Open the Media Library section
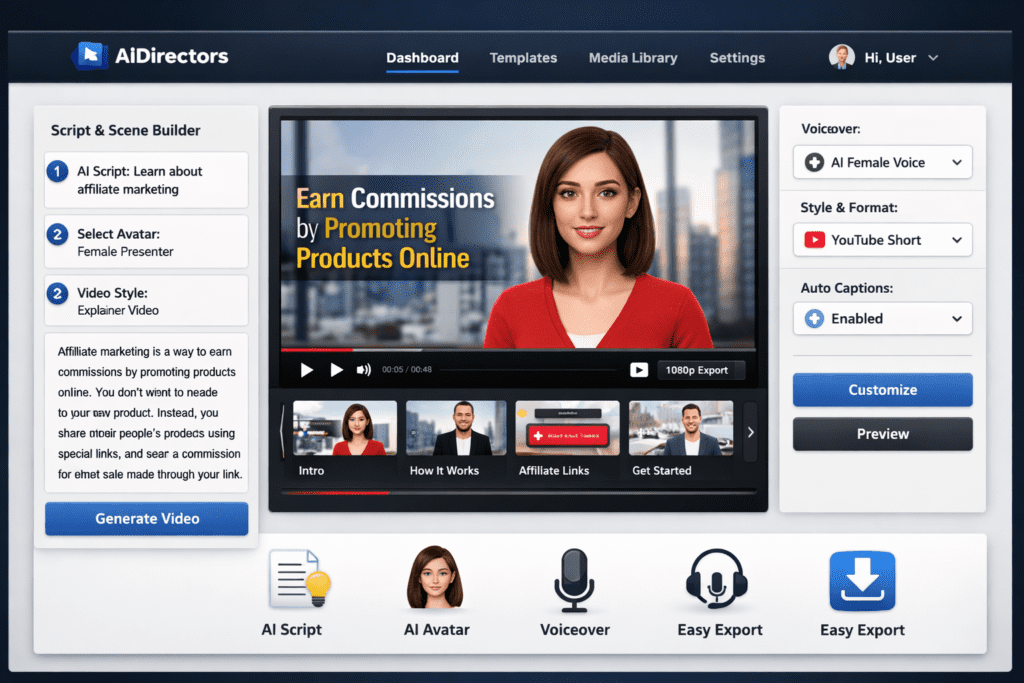Viewport: 1024px width, 683px height. coord(633,58)
